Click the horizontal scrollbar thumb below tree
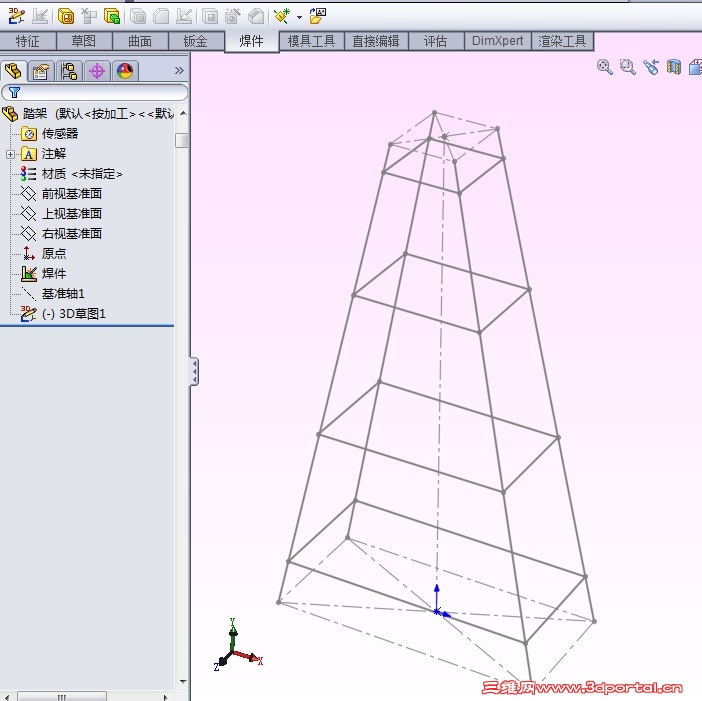 (62, 697)
